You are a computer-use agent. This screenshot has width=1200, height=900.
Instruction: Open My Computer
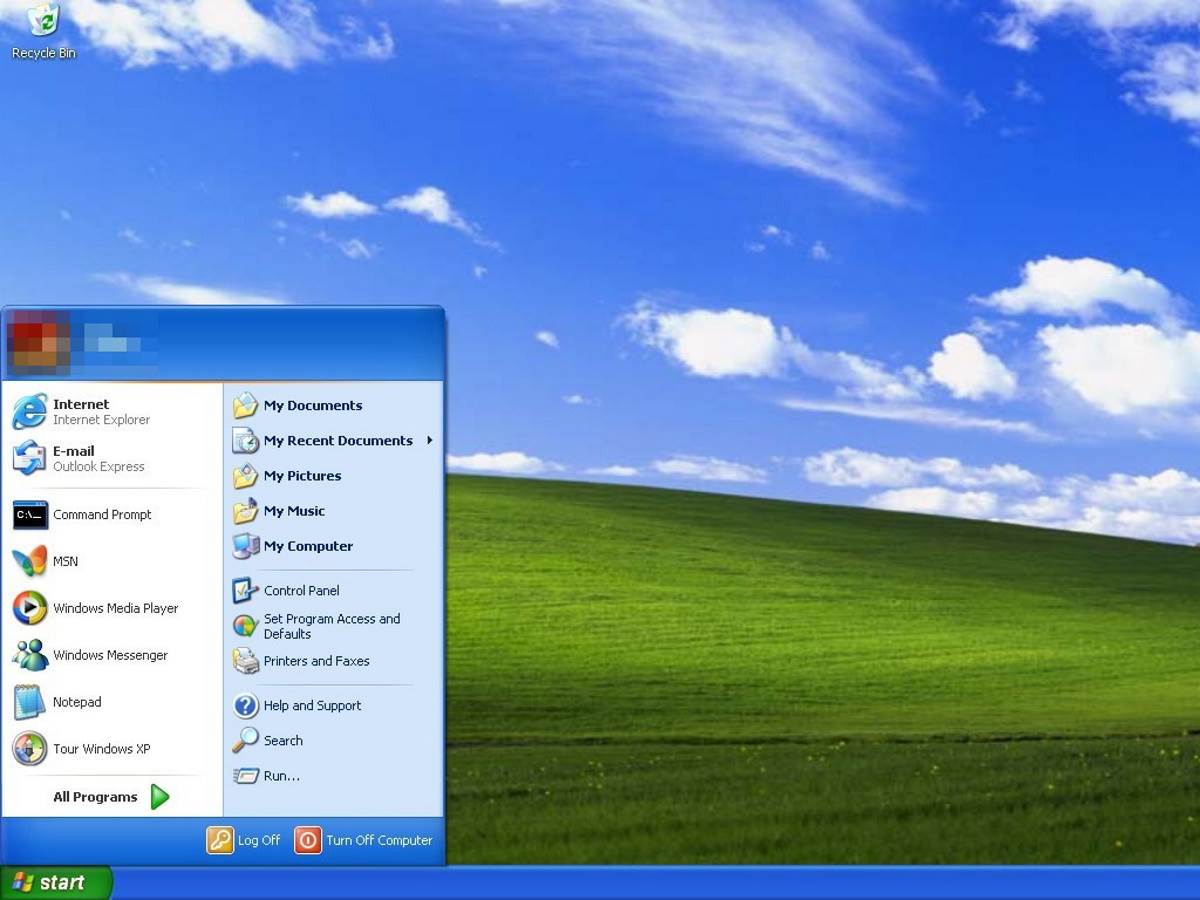coord(307,546)
